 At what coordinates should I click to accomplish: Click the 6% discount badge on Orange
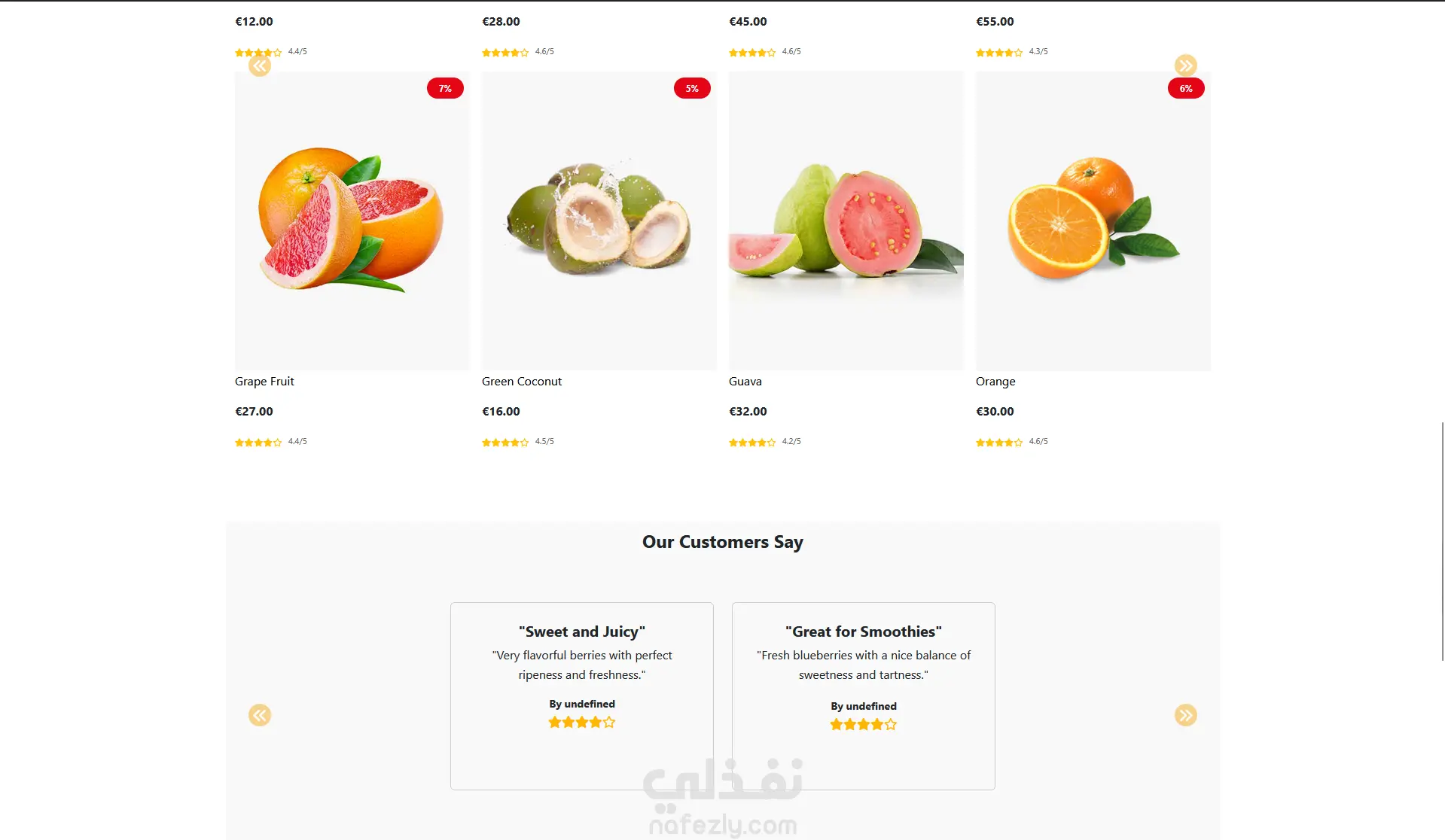[1186, 89]
